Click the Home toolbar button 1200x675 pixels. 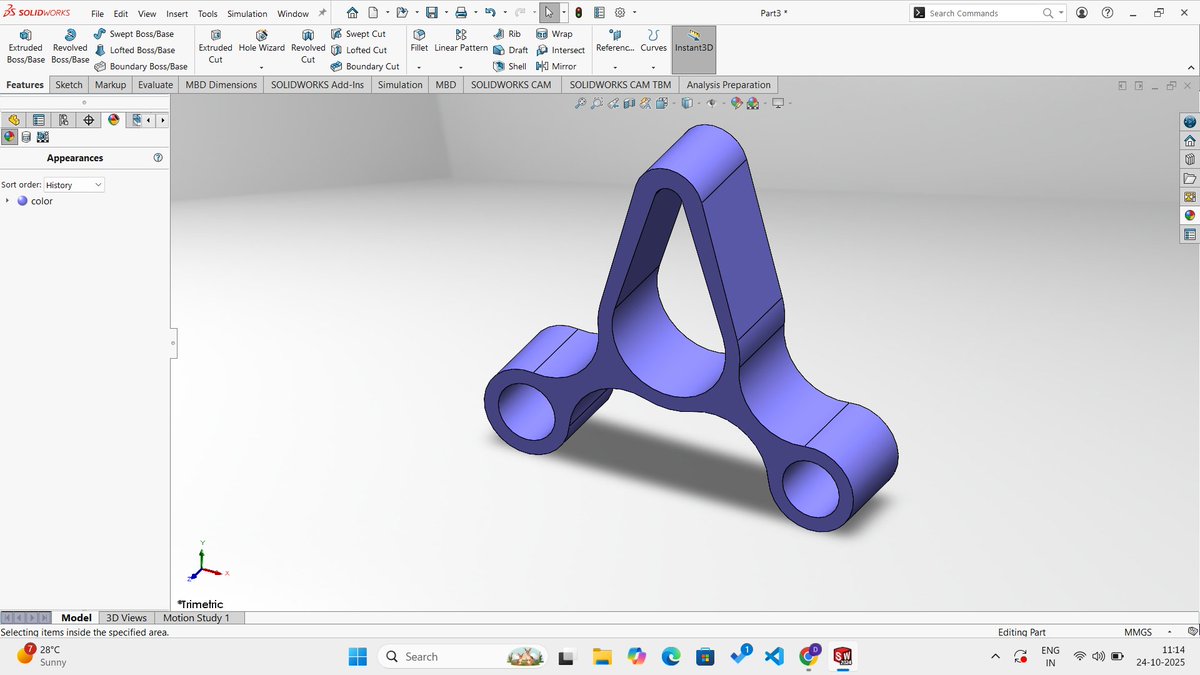click(x=353, y=13)
